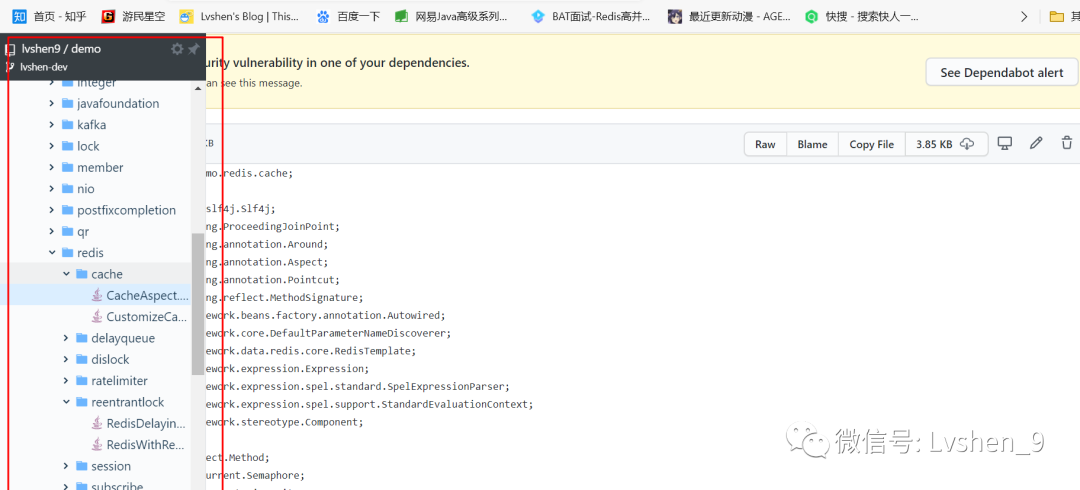Viewport: 1080px width, 490px height.
Task: Open the 百度一下 bookmark
Action: (x=348, y=16)
